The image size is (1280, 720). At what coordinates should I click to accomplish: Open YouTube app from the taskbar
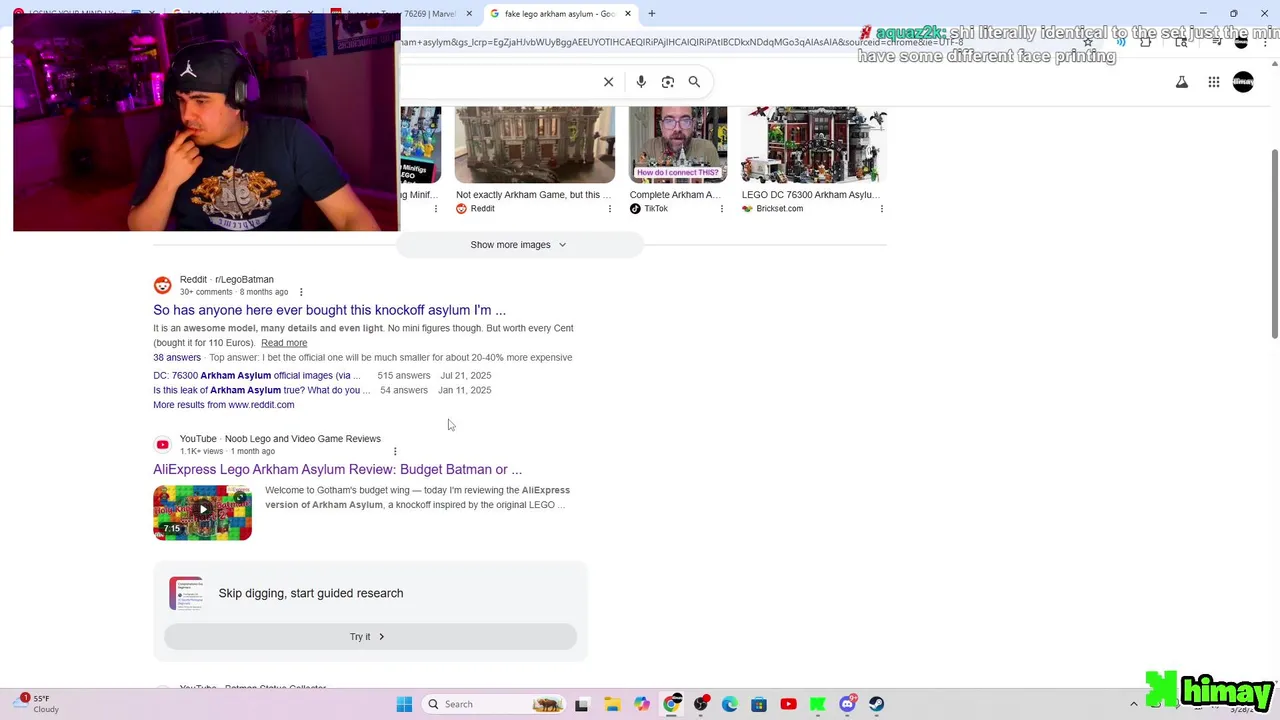point(788,704)
